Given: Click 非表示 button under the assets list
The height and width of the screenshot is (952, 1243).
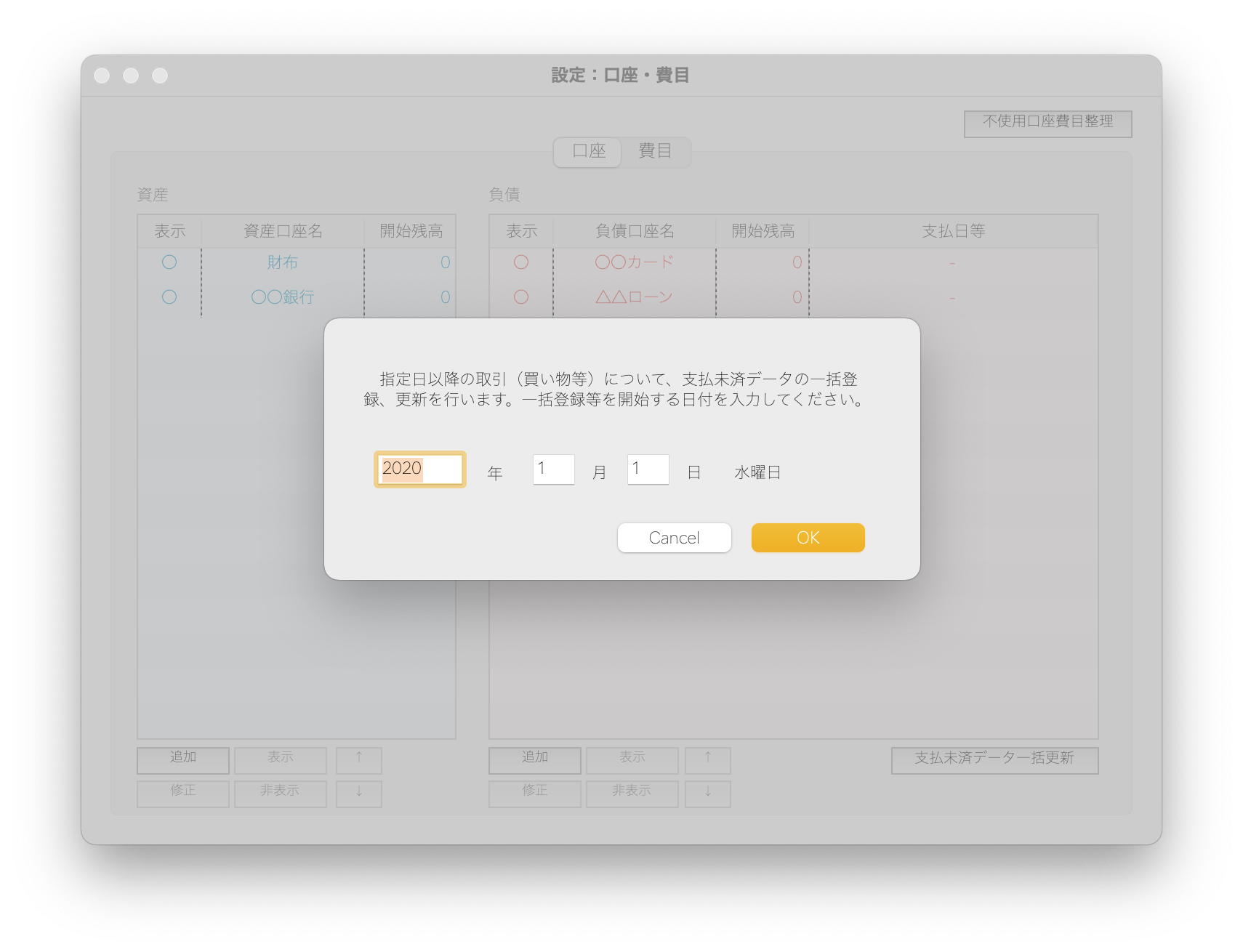Looking at the screenshot, I should (x=281, y=794).
